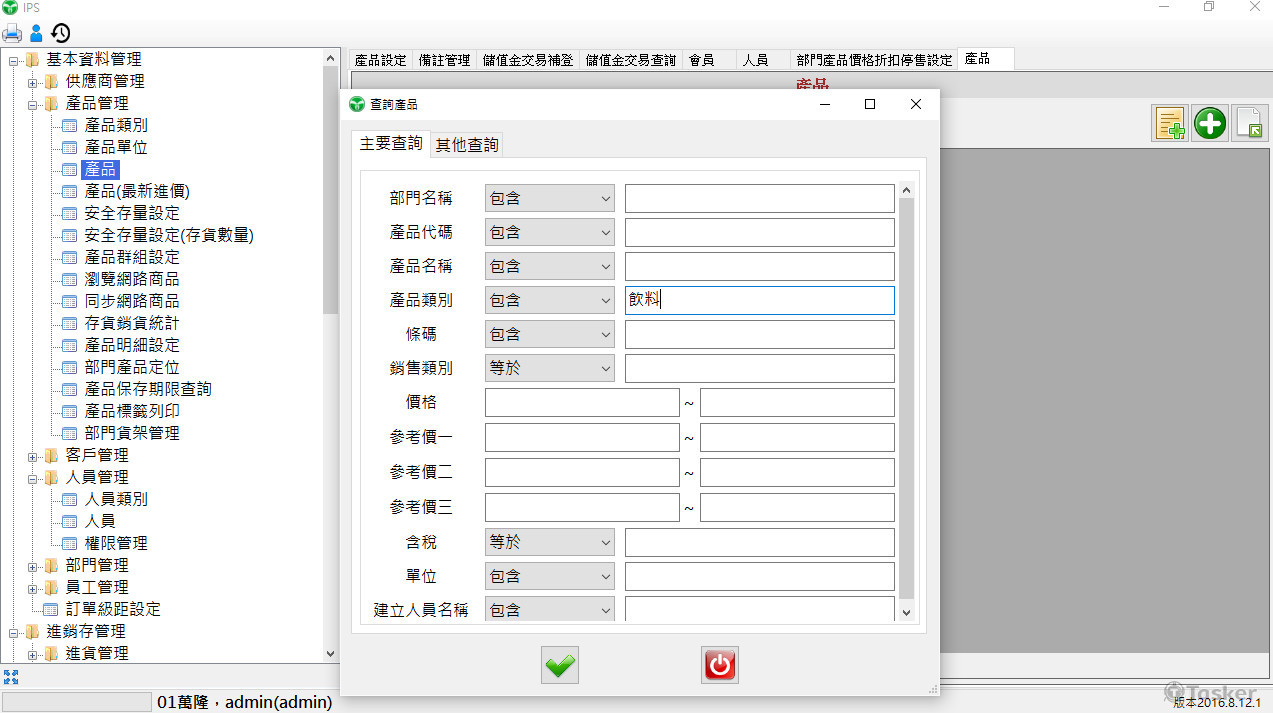Viewport: 1273px width, 713px height.
Task: Open the 儲值金交易查詢 tab
Action: click(631, 60)
